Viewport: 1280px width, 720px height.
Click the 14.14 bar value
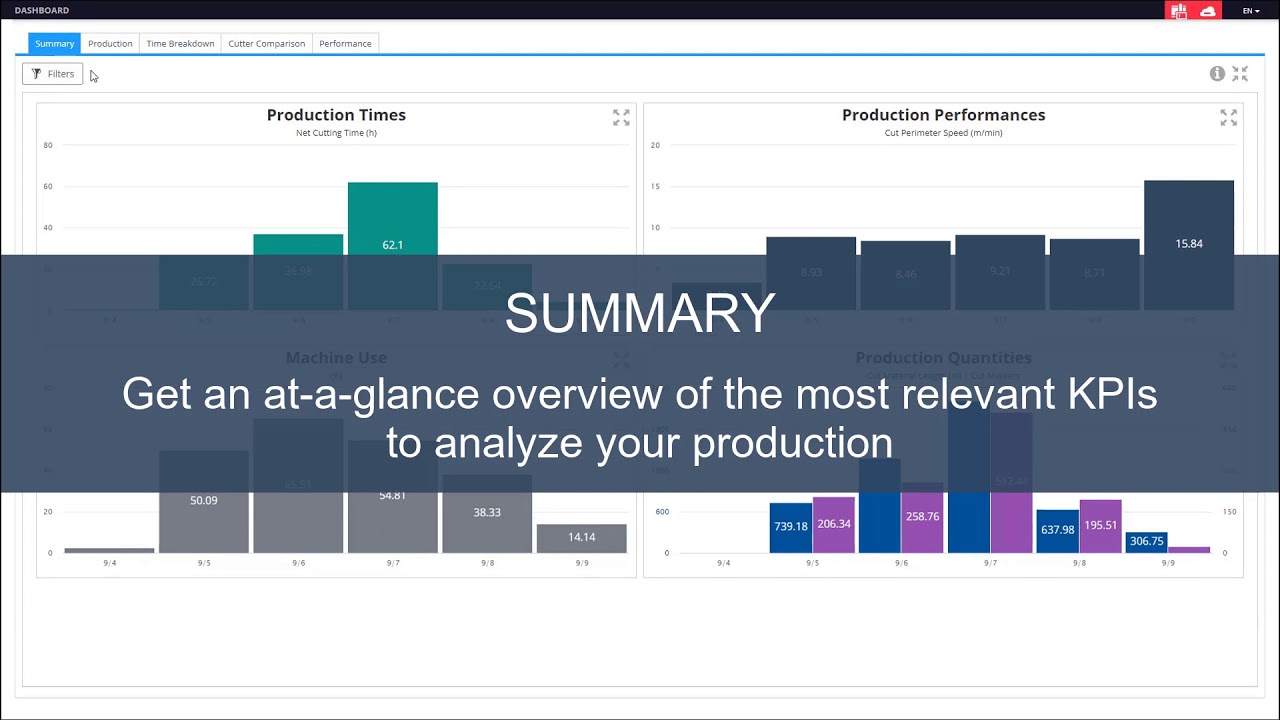tap(582, 537)
